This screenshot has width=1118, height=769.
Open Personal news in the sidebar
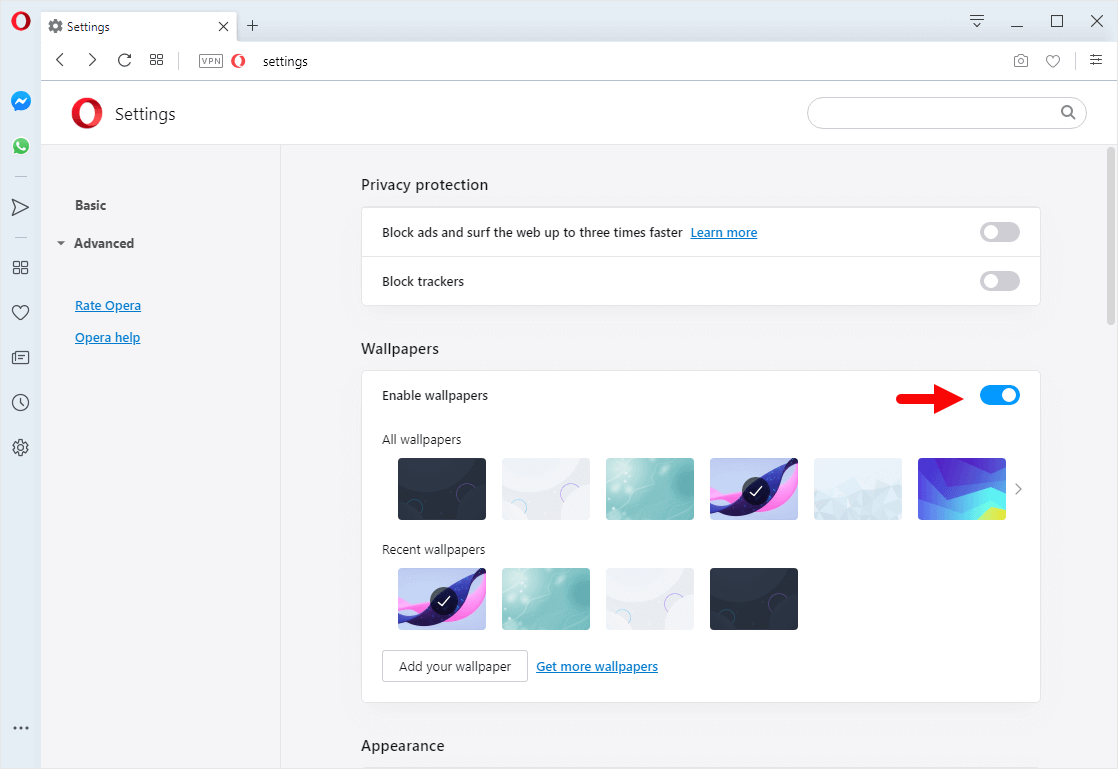(x=21, y=357)
